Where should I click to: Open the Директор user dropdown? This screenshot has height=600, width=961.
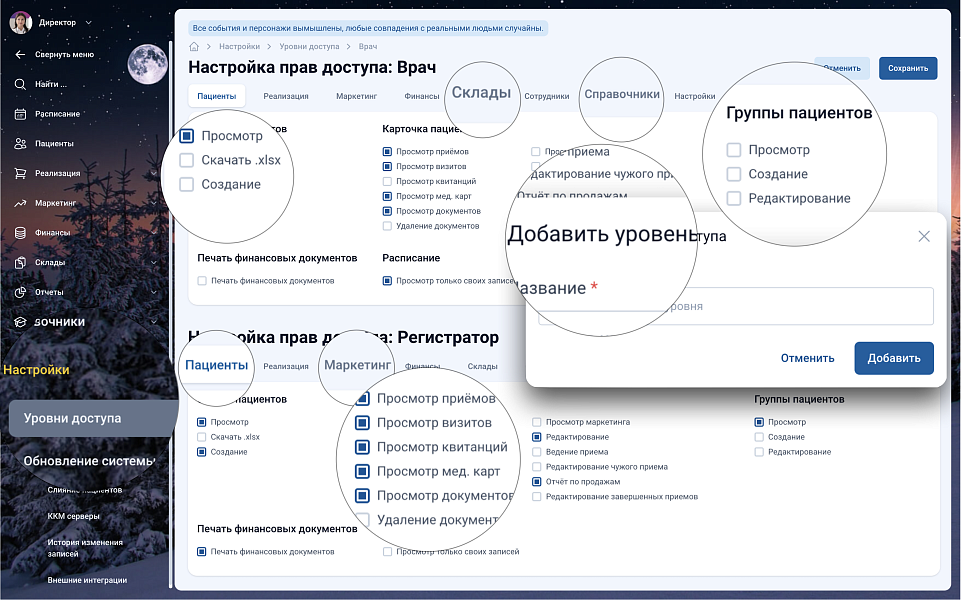(x=88, y=22)
